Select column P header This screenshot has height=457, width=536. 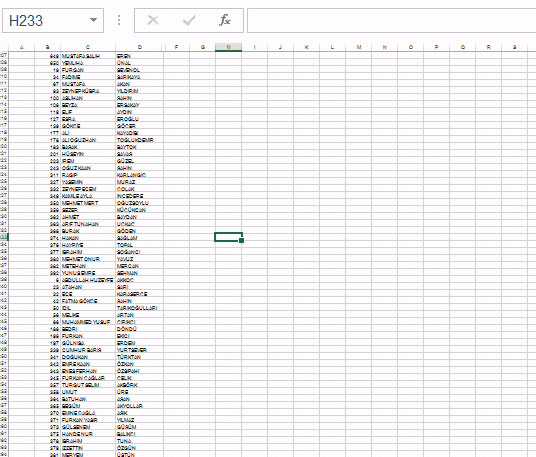pos(437,47)
